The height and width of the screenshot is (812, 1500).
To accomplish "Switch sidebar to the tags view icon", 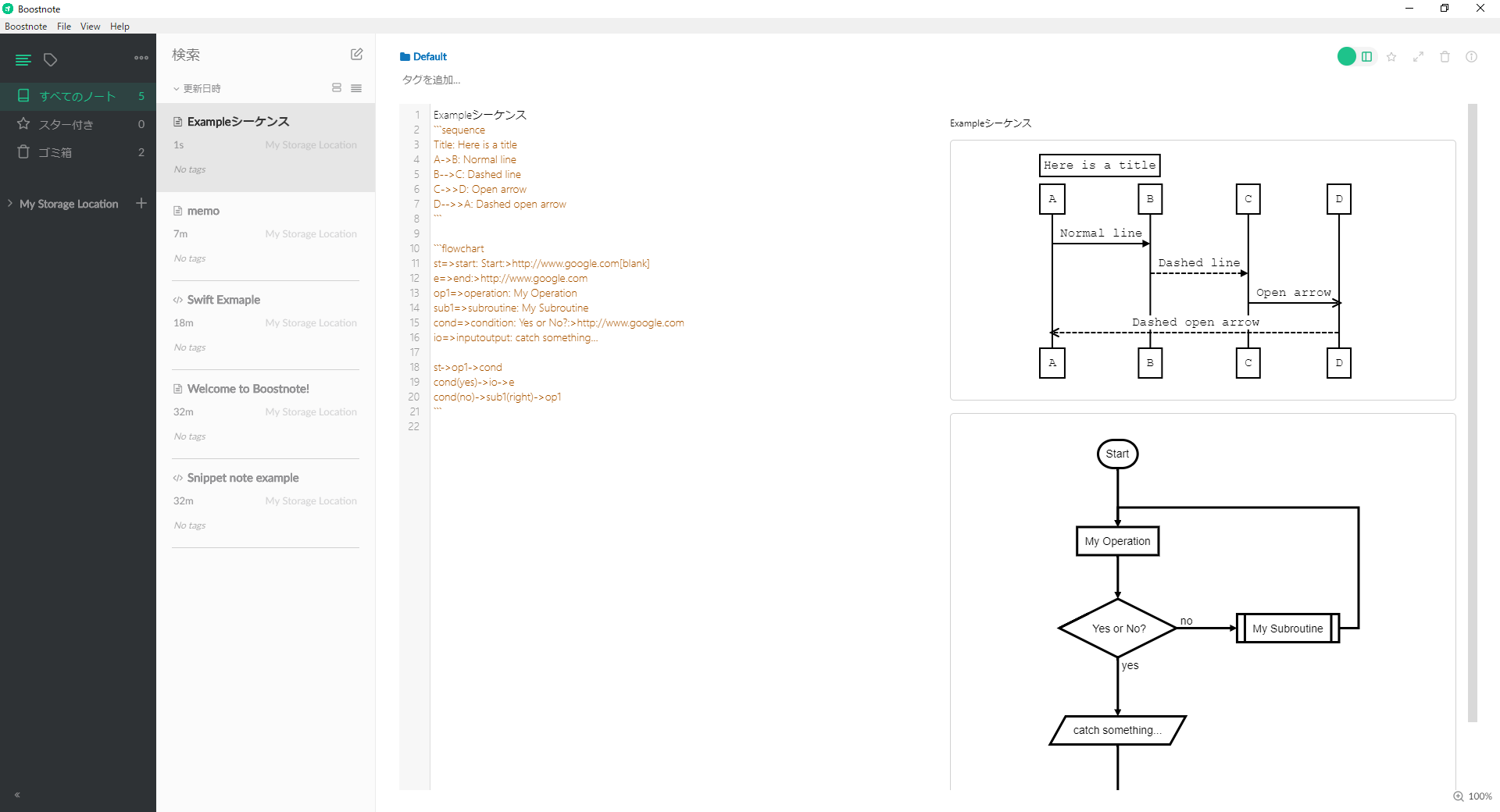I will coord(51,59).
